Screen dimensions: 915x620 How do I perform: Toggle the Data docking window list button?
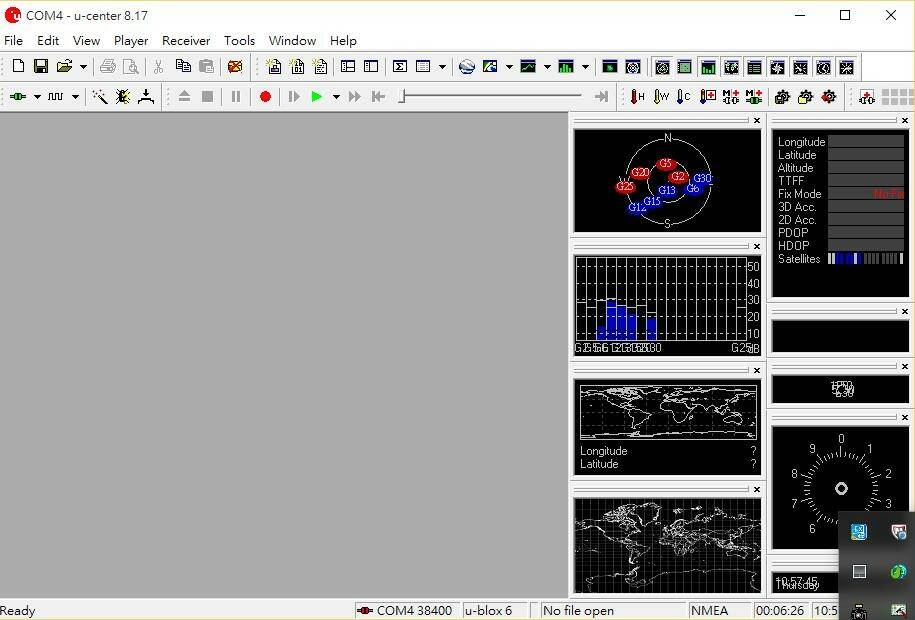pos(754,68)
